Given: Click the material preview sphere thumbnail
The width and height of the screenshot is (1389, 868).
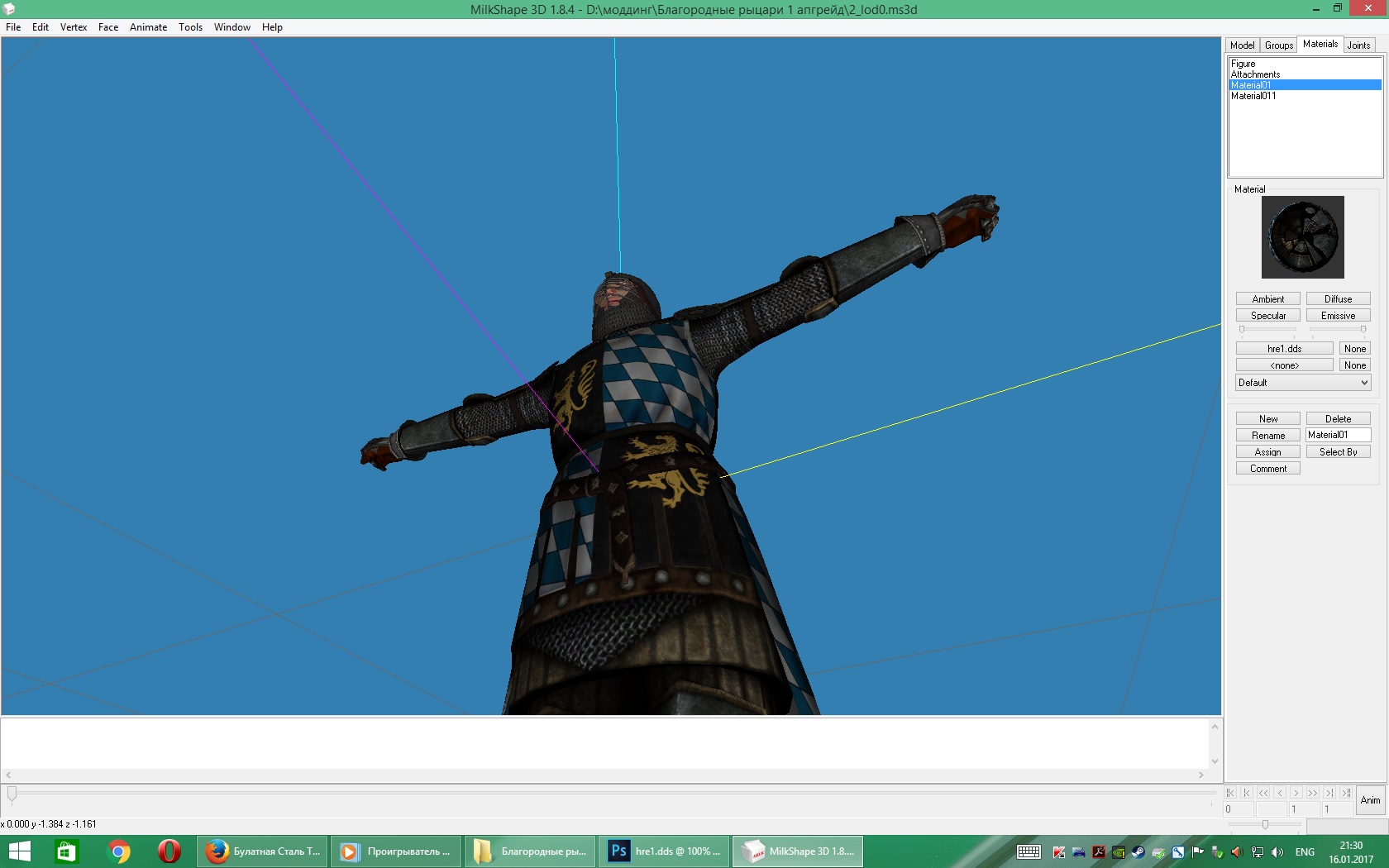Looking at the screenshot, I should 1303,237.
